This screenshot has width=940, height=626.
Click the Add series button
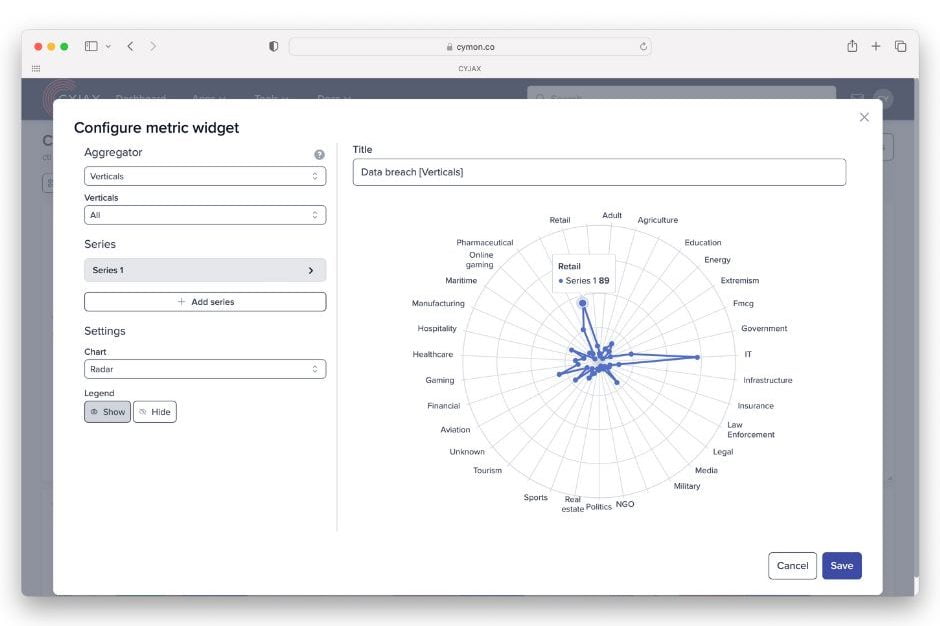click(205, 302)
